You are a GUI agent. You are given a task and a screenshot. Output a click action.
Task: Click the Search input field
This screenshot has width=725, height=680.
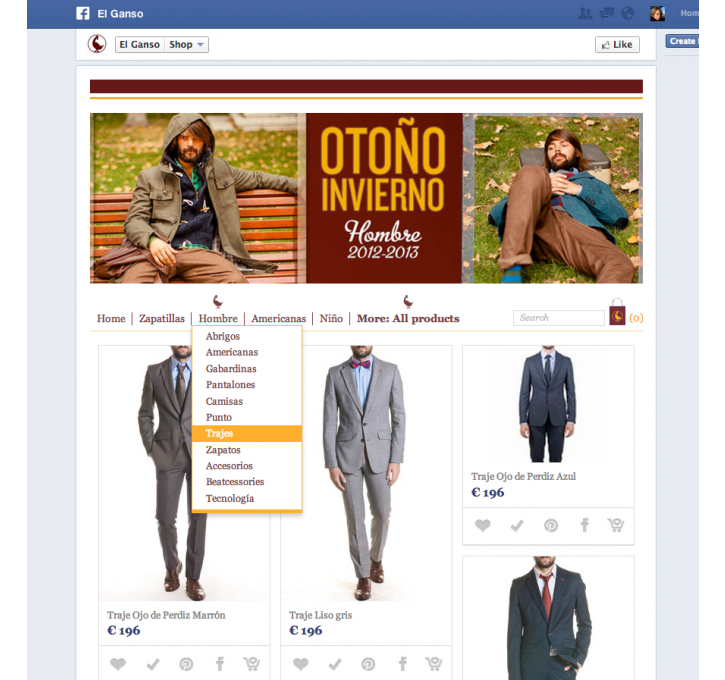coord(559,318)
